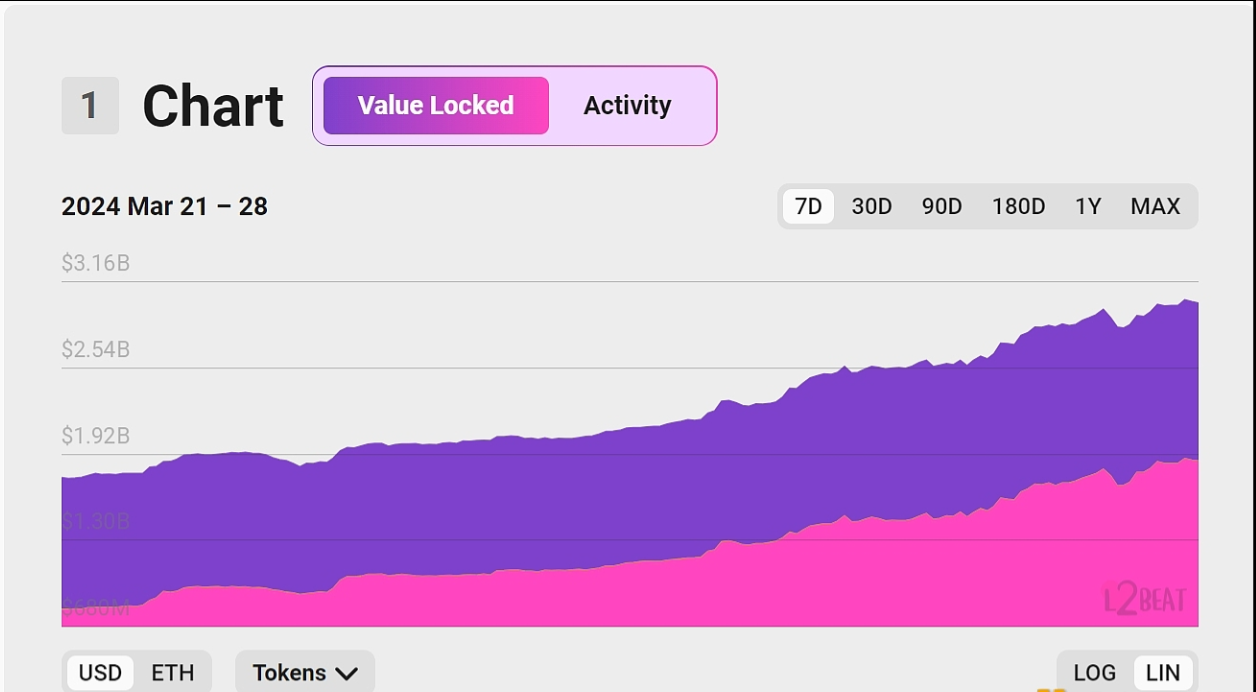Open the Activity tab

coord(627,106)
